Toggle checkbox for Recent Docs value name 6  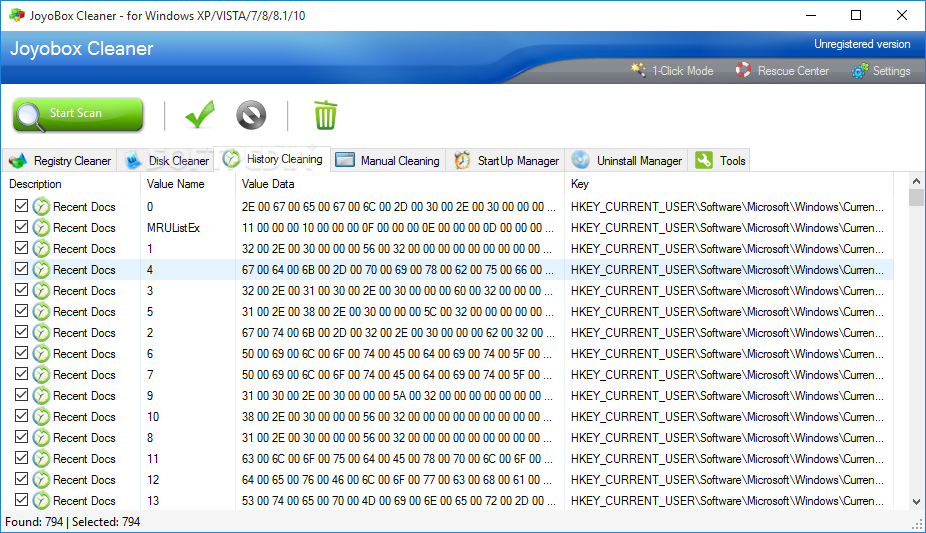coord(22,353)
